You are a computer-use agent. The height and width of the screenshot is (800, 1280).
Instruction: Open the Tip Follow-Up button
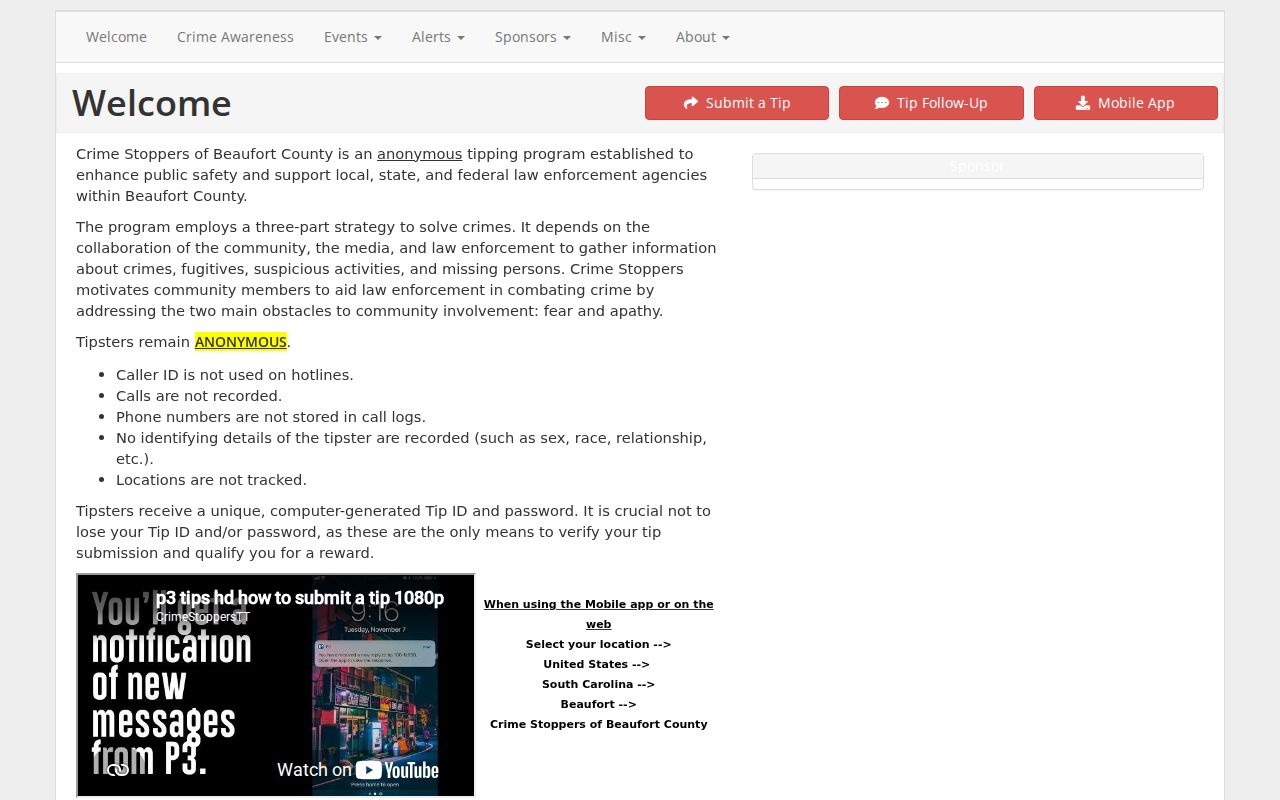(931, 103)
